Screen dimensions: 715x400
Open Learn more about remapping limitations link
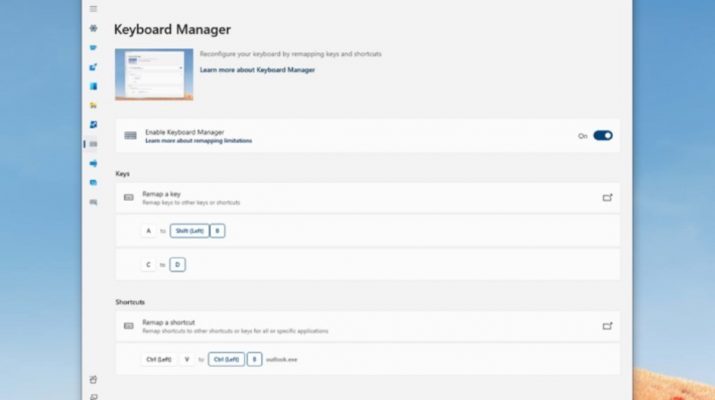click(x=198, y=141)
